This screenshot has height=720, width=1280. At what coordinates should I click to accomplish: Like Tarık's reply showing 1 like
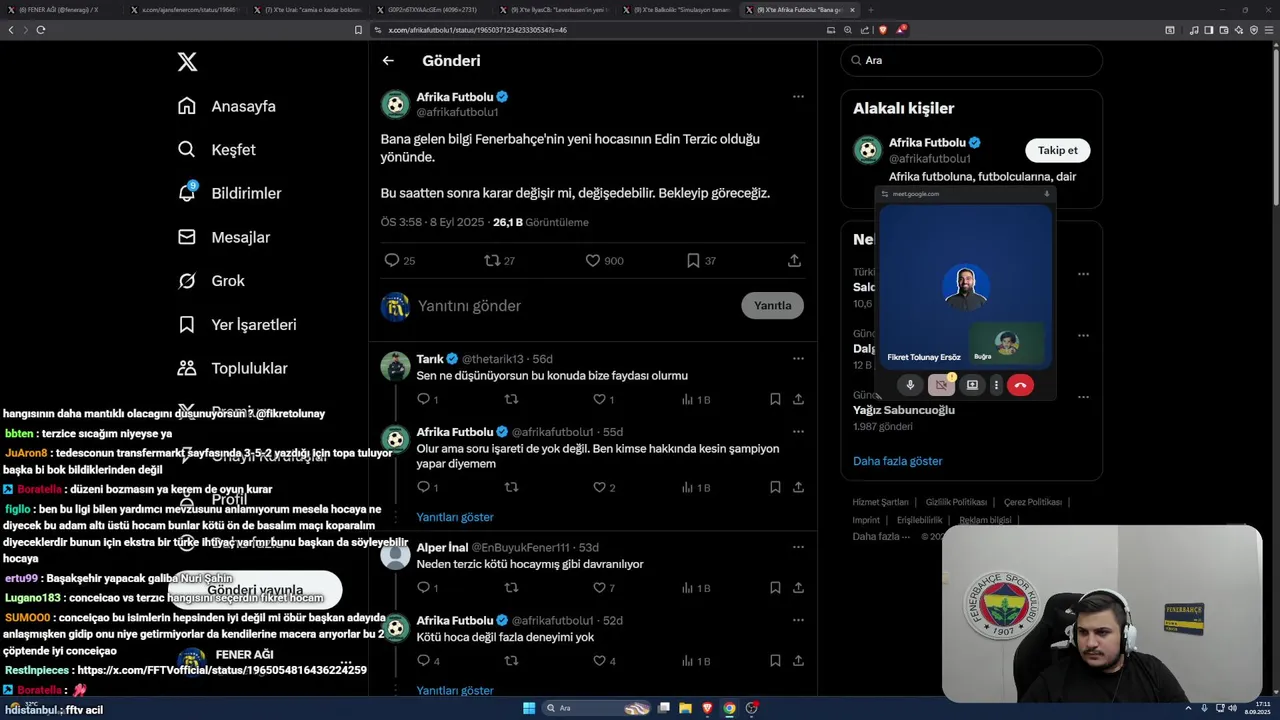(599, 399)
